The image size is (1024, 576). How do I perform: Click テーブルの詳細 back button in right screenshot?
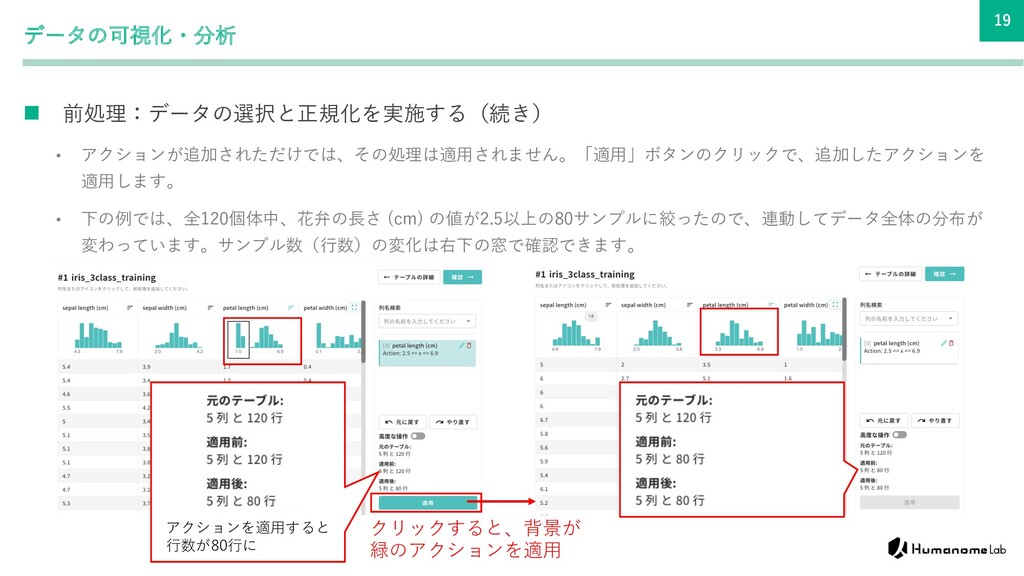click(x=890, y=274)
